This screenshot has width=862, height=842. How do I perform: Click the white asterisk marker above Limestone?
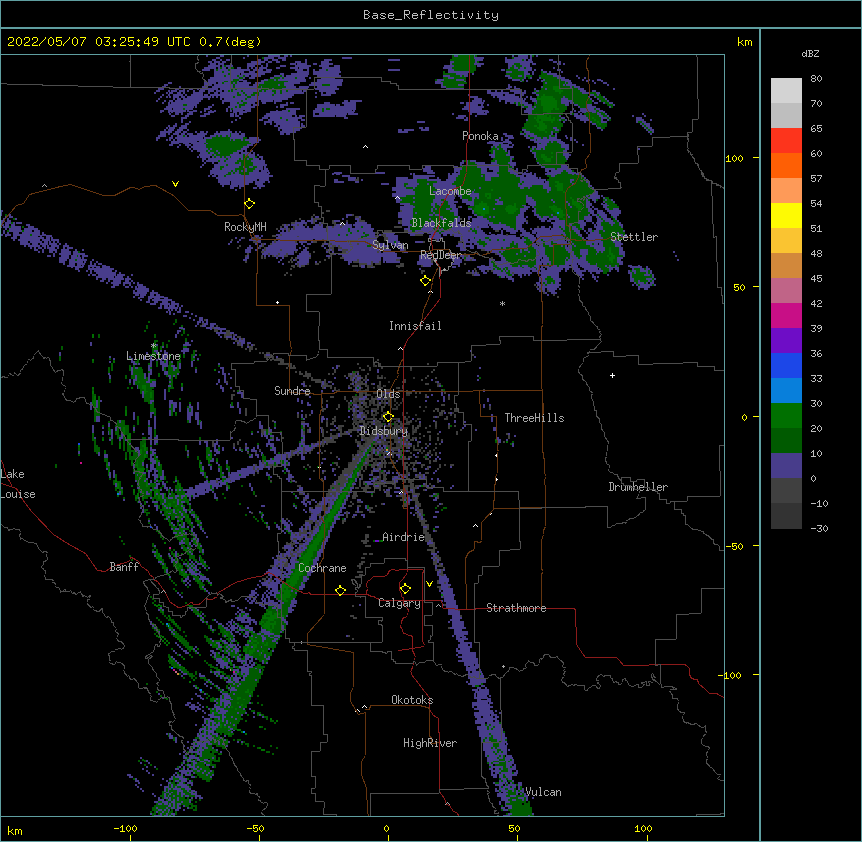click(154, 346)
